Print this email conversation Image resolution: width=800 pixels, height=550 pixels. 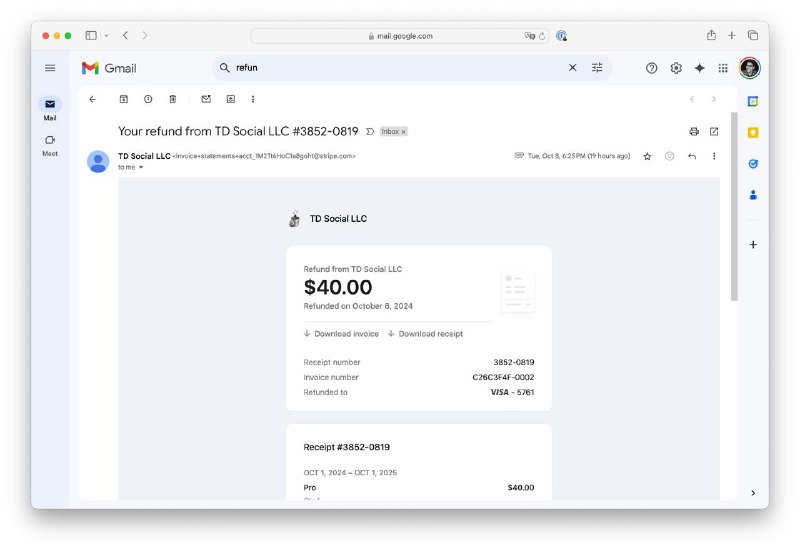694,132
